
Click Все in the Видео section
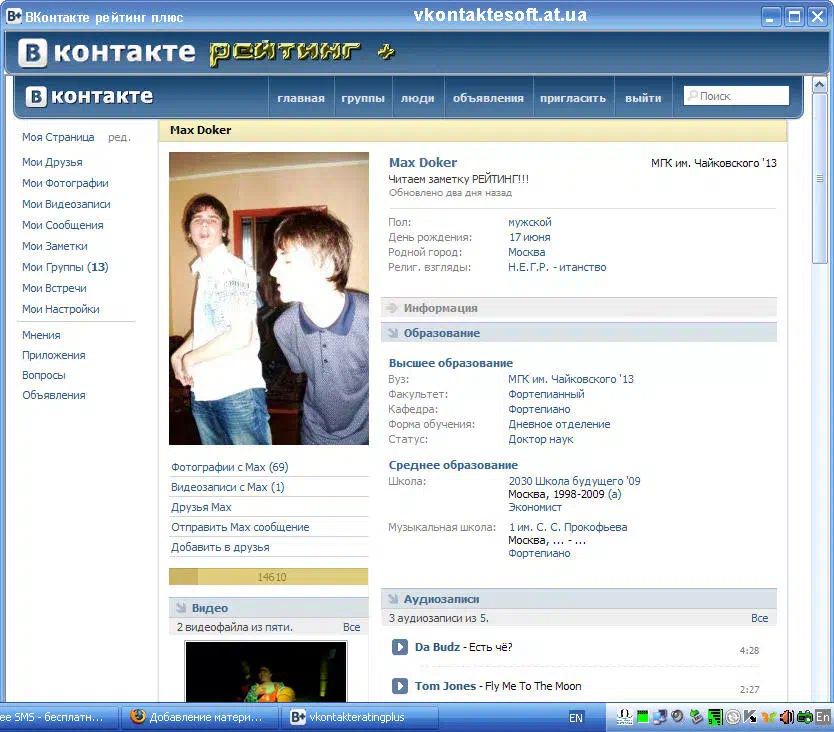[352, 627]
